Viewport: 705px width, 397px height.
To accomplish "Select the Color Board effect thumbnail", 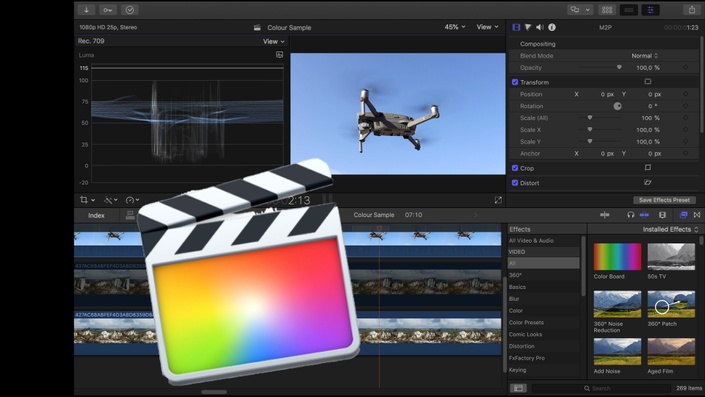I will [x=617, y=257].
